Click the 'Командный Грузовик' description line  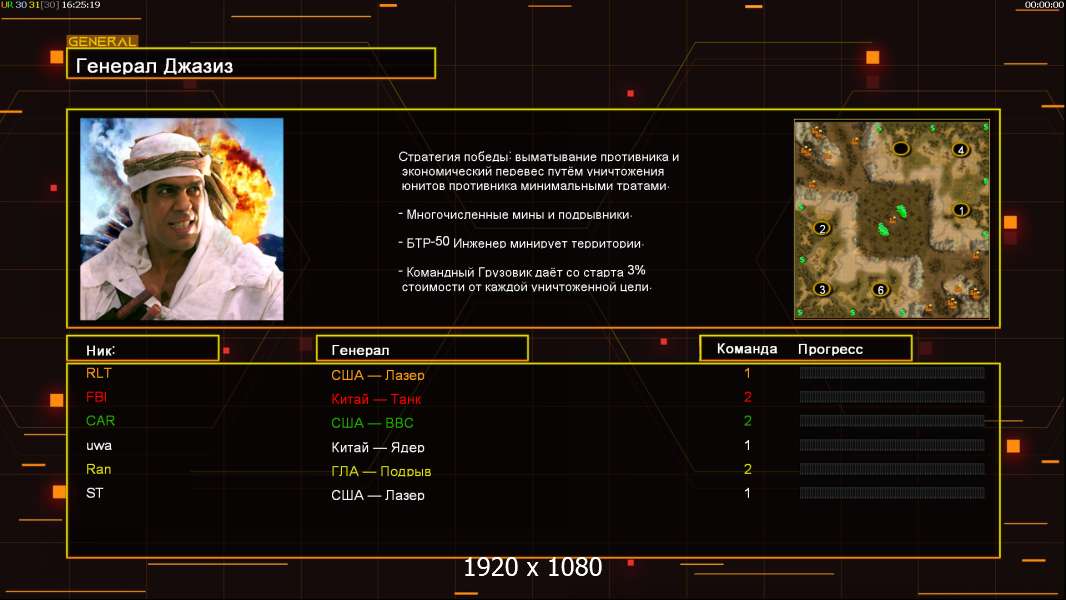click(525, 279)
